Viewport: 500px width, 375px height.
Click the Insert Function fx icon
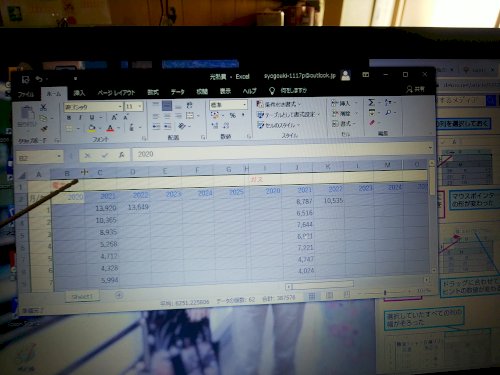[x=121, y=155]
